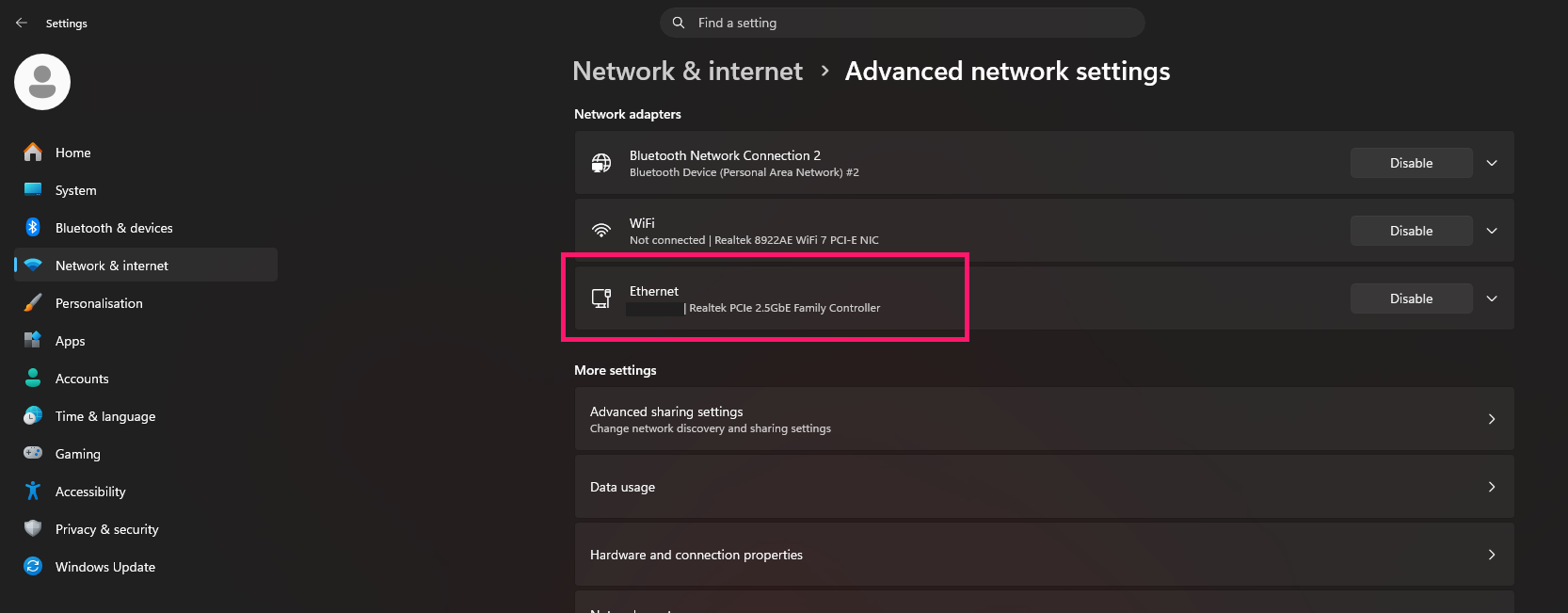The image size is (1568, 613).
Task: Expand the WiFi adapter details
Action: point(1492,231)
